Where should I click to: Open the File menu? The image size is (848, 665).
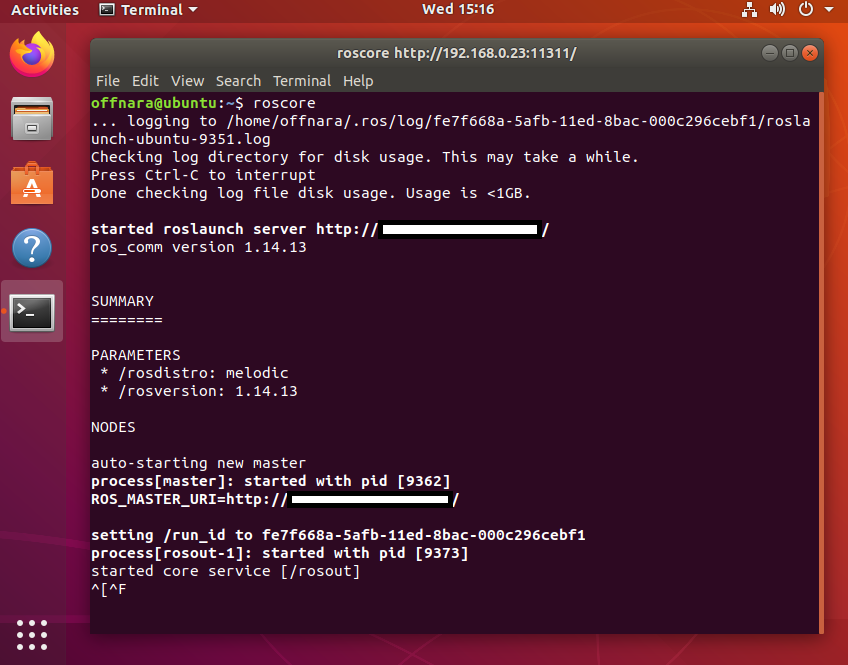(x=107, y=81)
